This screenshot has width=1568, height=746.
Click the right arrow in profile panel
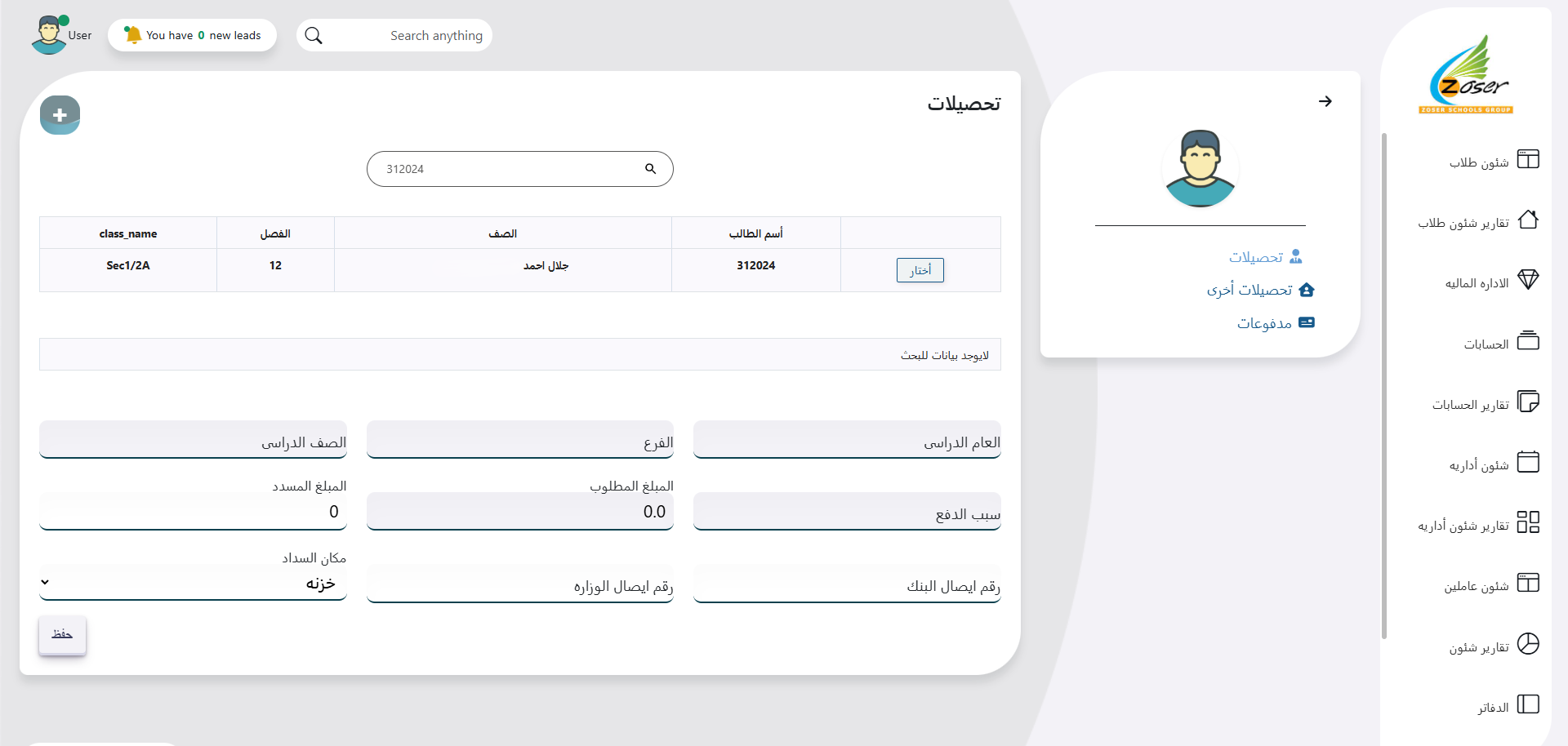[x=1325, y=101]
